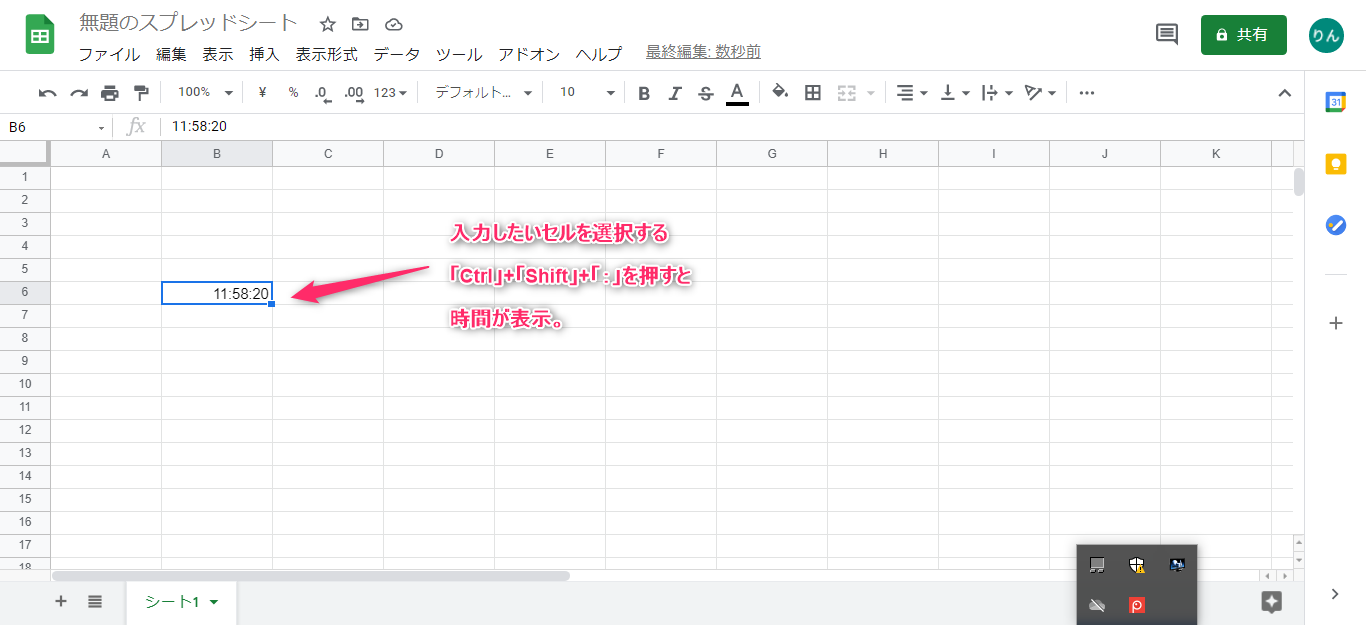Print the spreadsheet using printer icon

tap(110, 93)
